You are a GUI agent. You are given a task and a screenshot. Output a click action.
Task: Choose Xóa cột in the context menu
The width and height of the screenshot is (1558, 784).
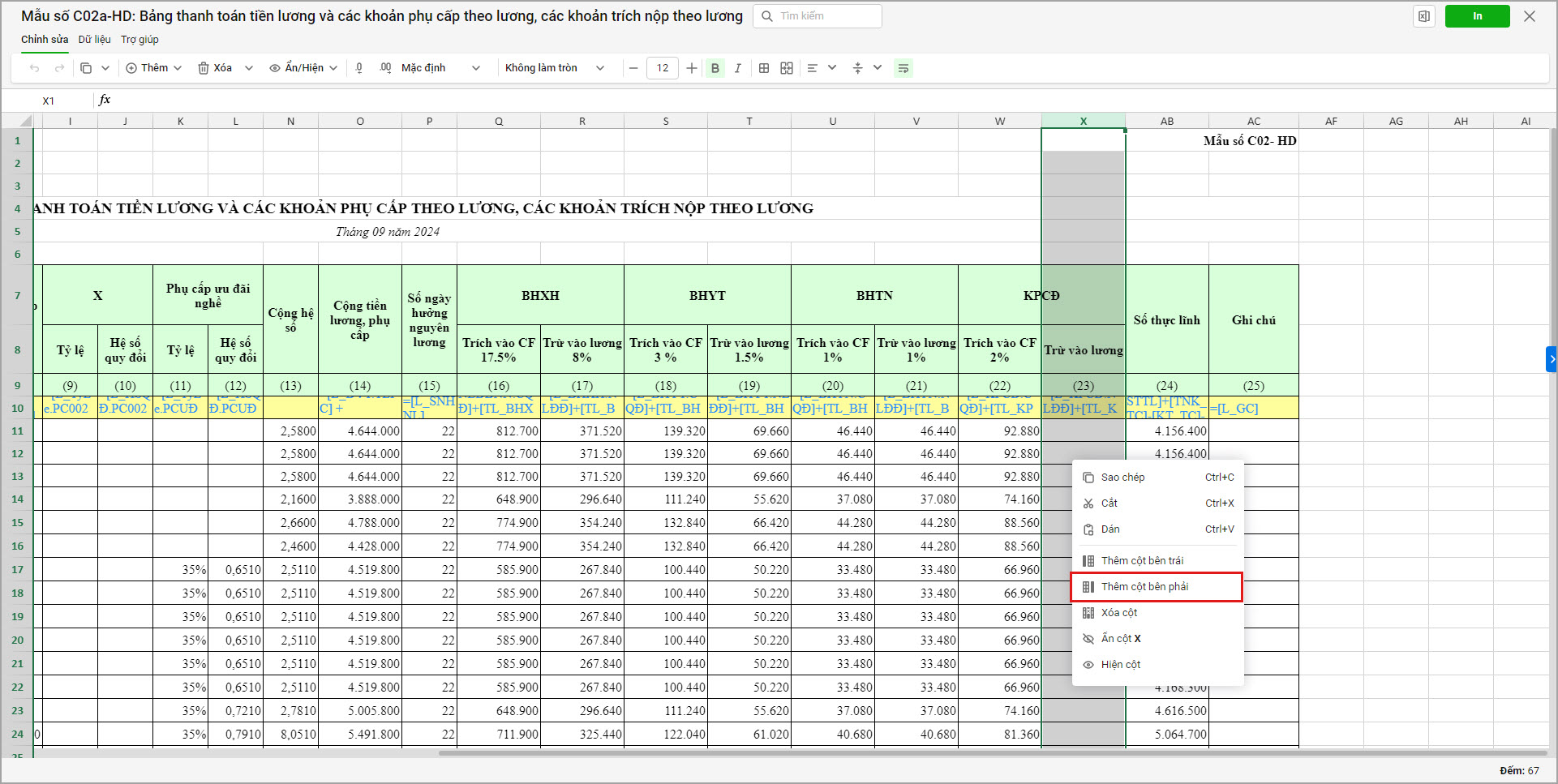1118,613
